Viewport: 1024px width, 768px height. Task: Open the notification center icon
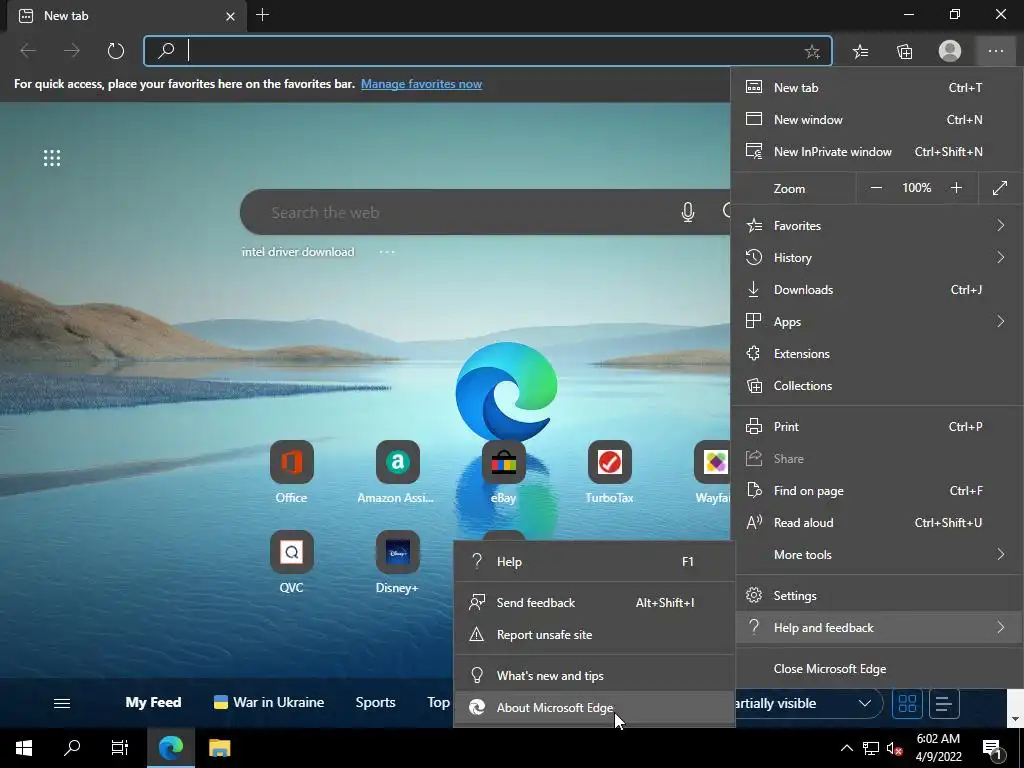pyautogui.click(x=993, y=748)
